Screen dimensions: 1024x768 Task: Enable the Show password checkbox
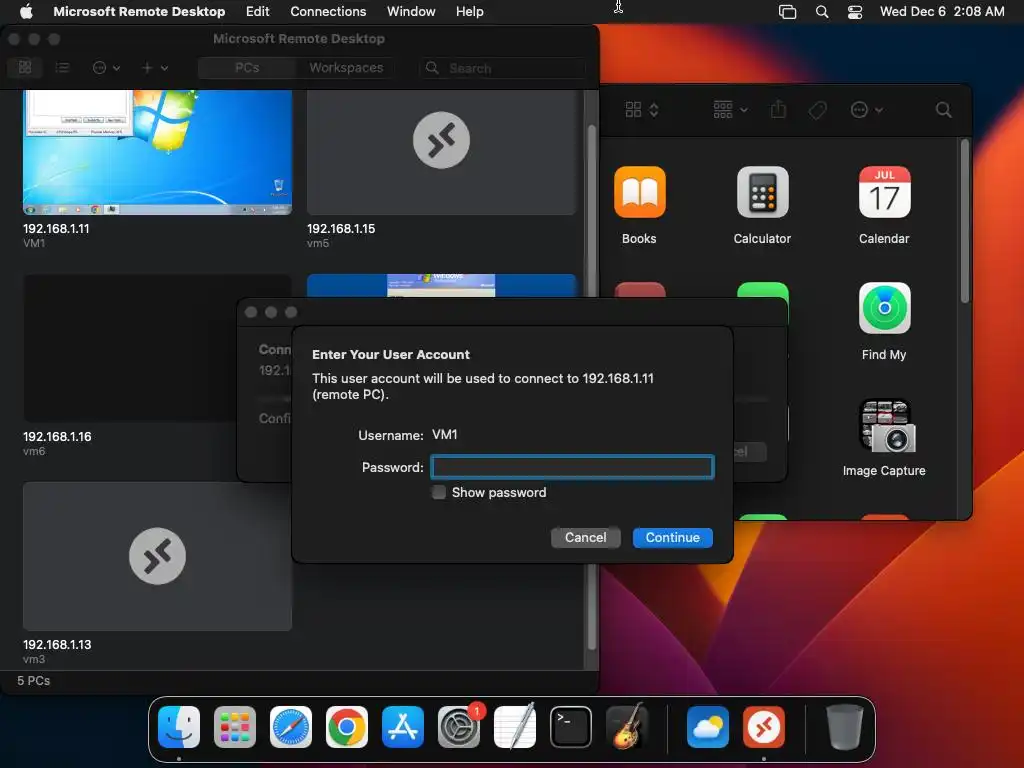point(439,492)
